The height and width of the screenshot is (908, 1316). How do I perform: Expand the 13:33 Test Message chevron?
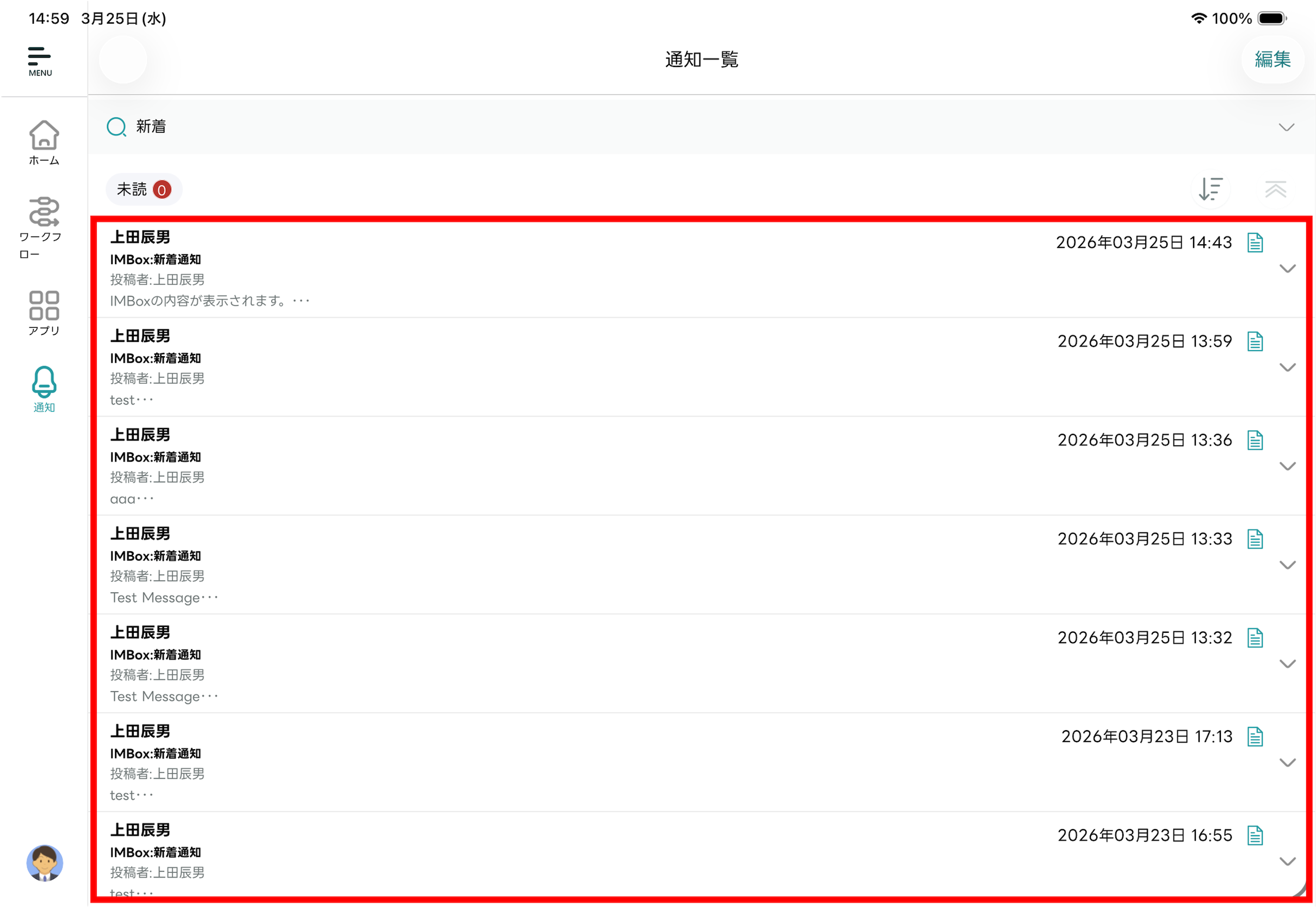coord(1287,565)
